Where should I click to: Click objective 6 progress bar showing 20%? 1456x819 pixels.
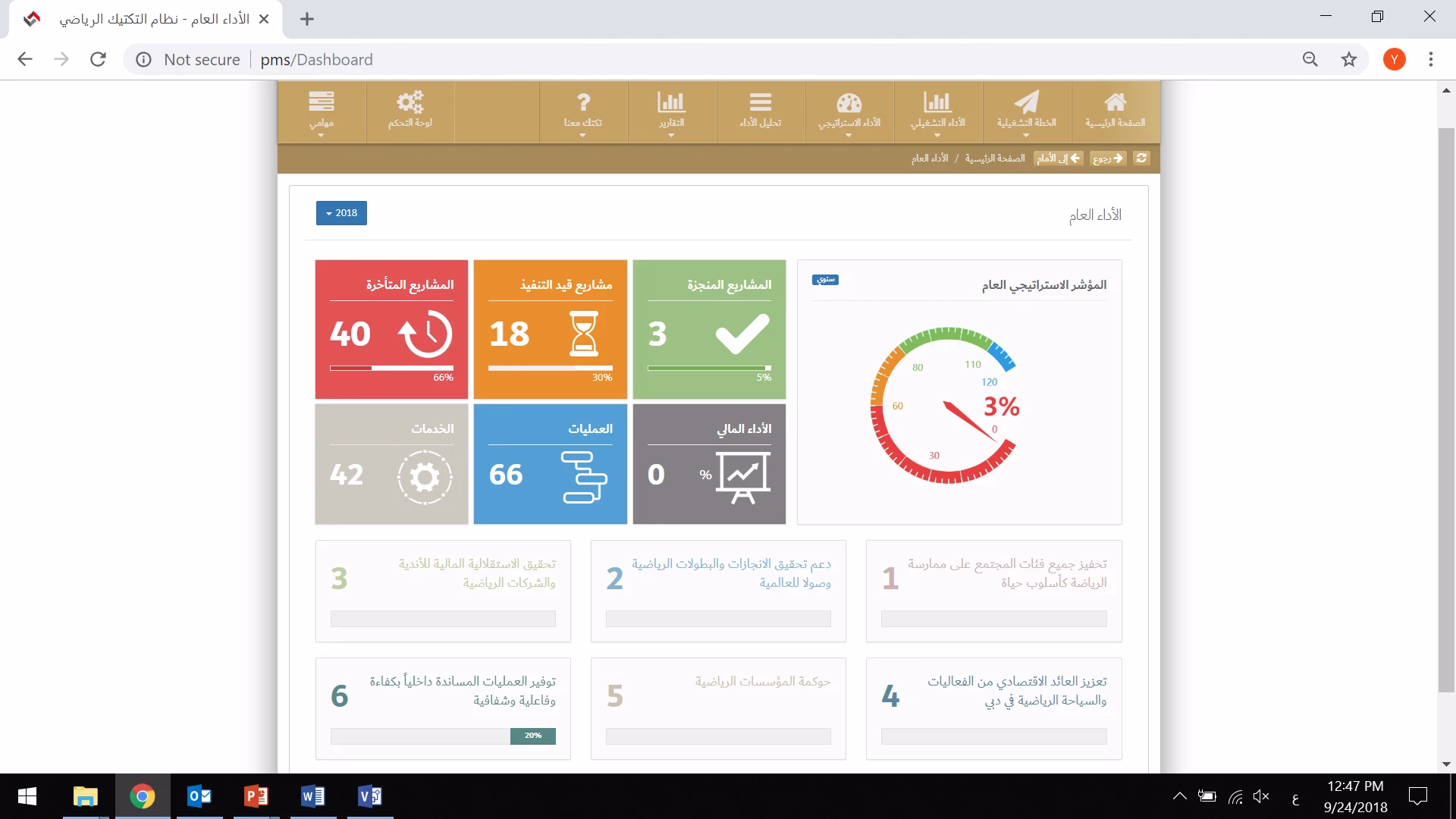click(x=532, y=736)
